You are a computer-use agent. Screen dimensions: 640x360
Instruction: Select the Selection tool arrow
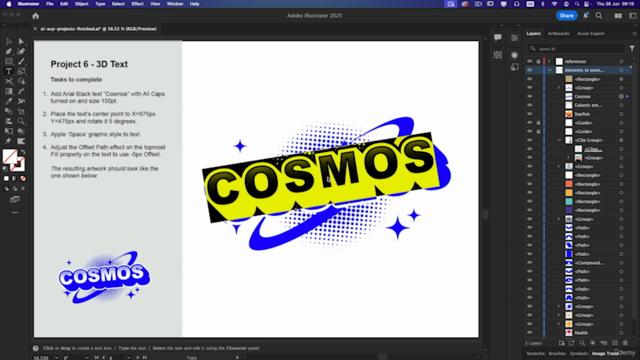(9, 41)
